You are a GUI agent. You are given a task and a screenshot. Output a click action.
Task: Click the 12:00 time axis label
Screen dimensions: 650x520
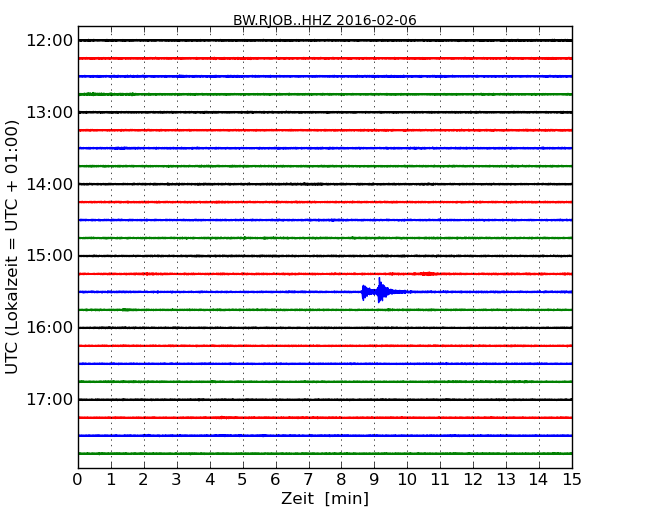coord(50,41)
